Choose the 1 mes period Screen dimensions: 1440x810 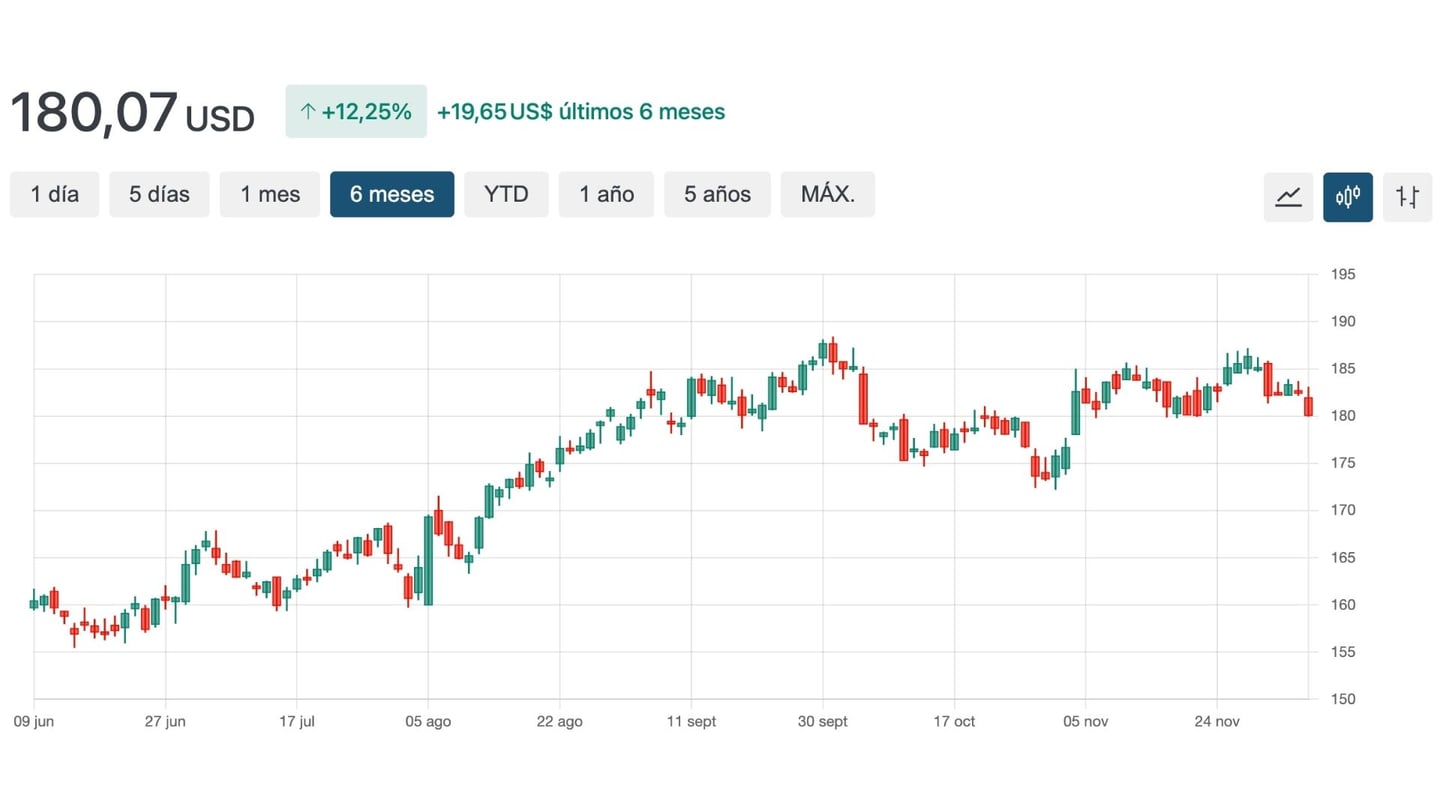pos(270,194)
